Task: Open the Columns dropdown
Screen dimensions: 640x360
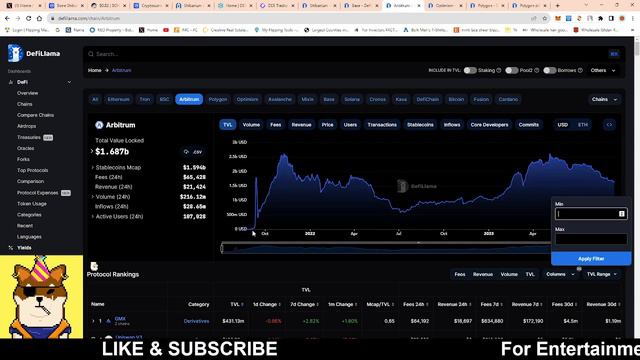Action: [x=560, y=274]
